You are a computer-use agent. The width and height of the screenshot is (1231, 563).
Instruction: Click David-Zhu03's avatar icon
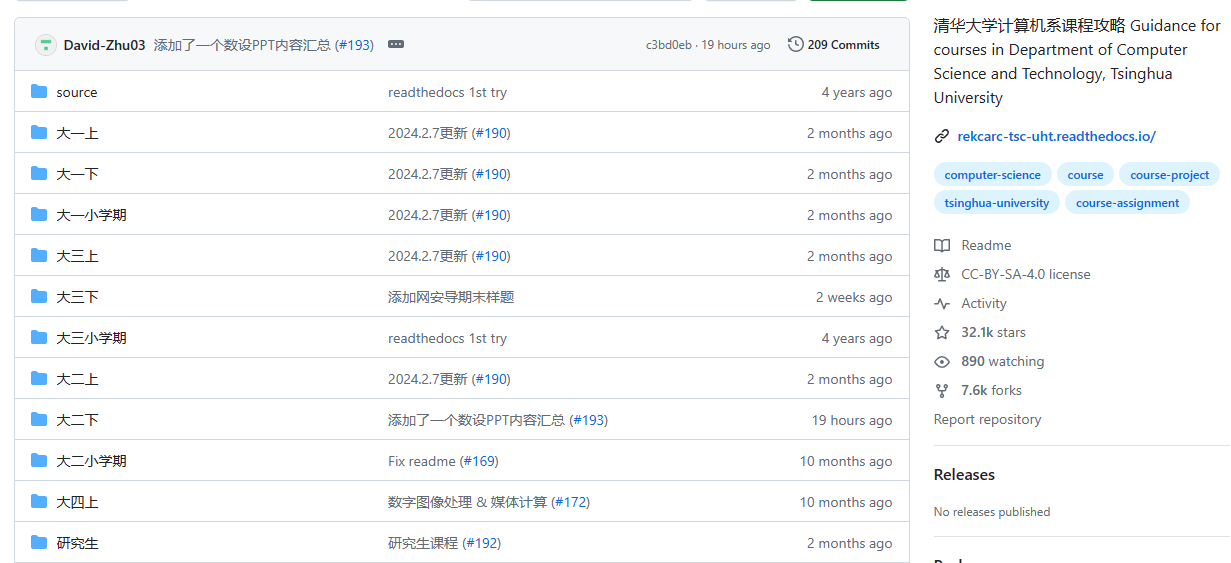tap(45, 45)
